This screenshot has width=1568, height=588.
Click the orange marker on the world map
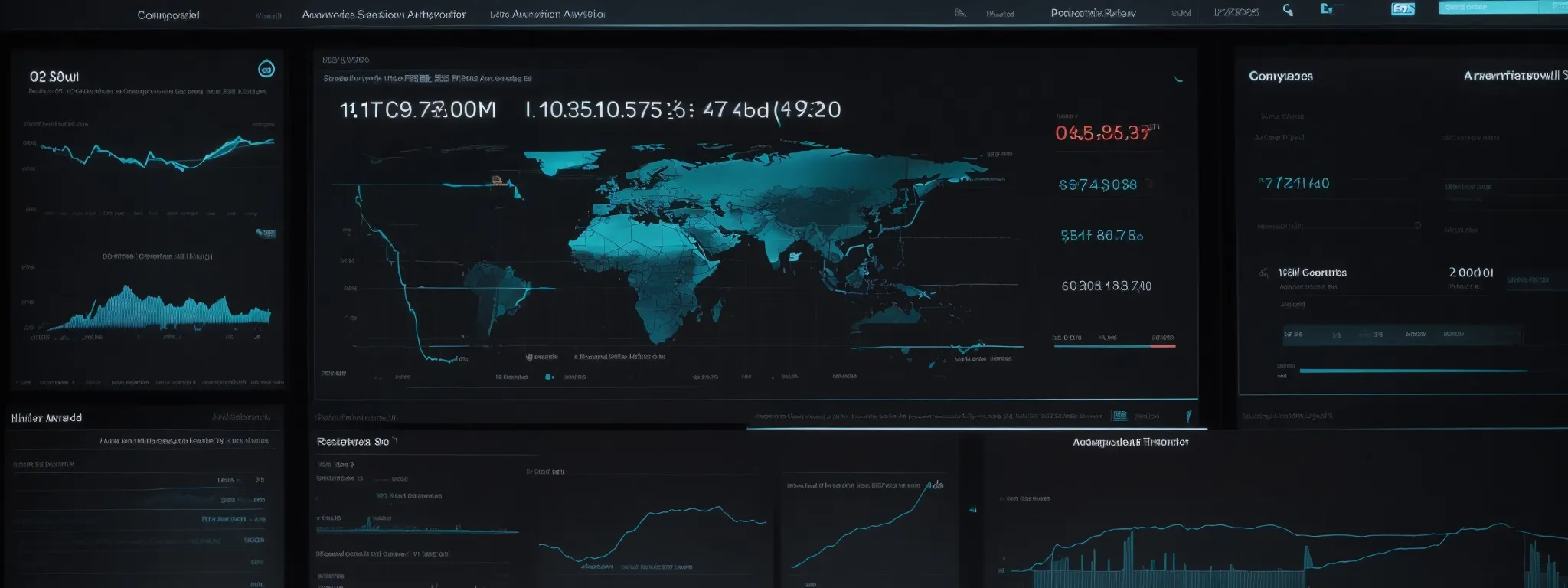click(x=498, y=180)
